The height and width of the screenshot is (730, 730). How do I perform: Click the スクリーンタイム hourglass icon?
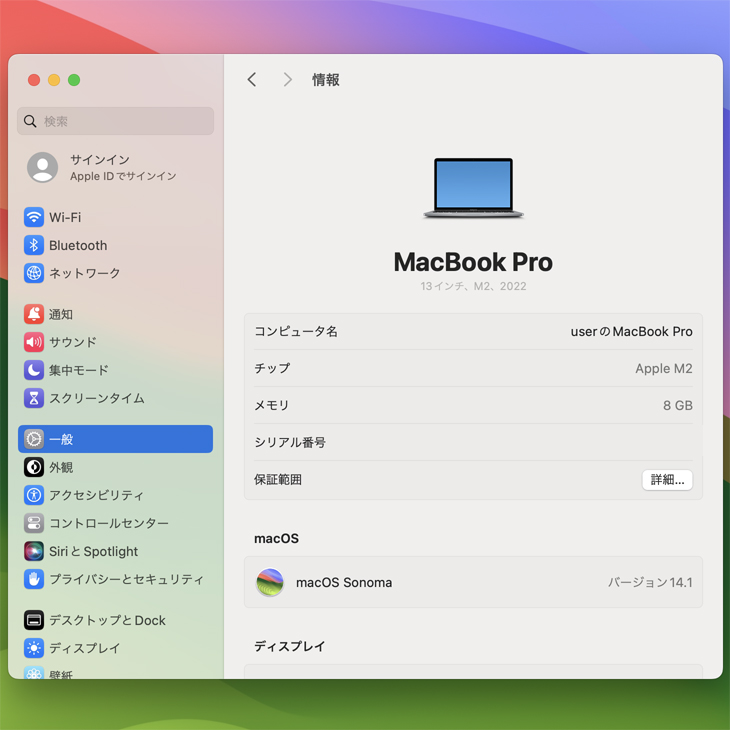pyautogui.click(x=34, y=398)
